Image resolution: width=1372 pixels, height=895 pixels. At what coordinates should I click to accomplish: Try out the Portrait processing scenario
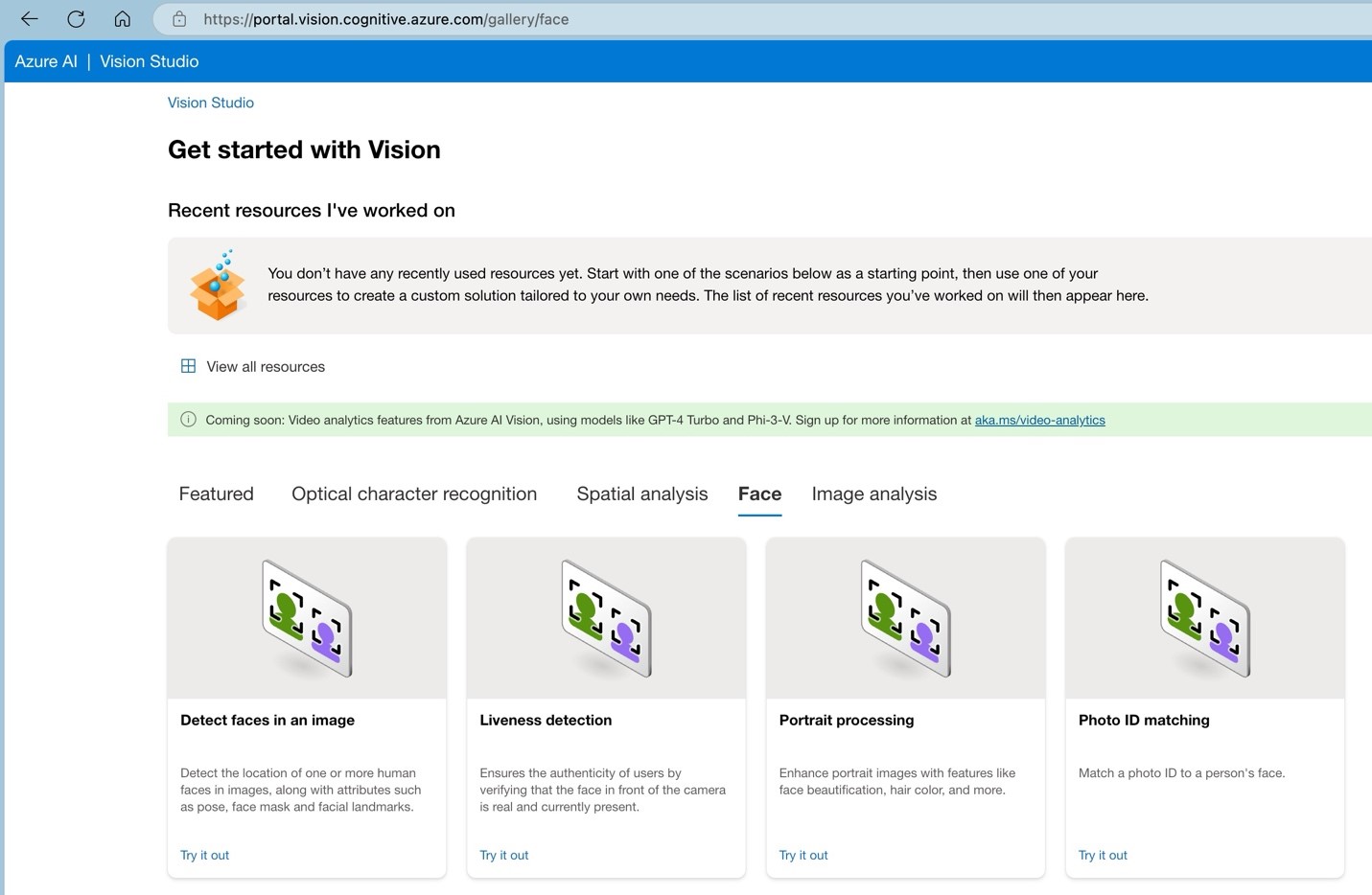point(803,855)
